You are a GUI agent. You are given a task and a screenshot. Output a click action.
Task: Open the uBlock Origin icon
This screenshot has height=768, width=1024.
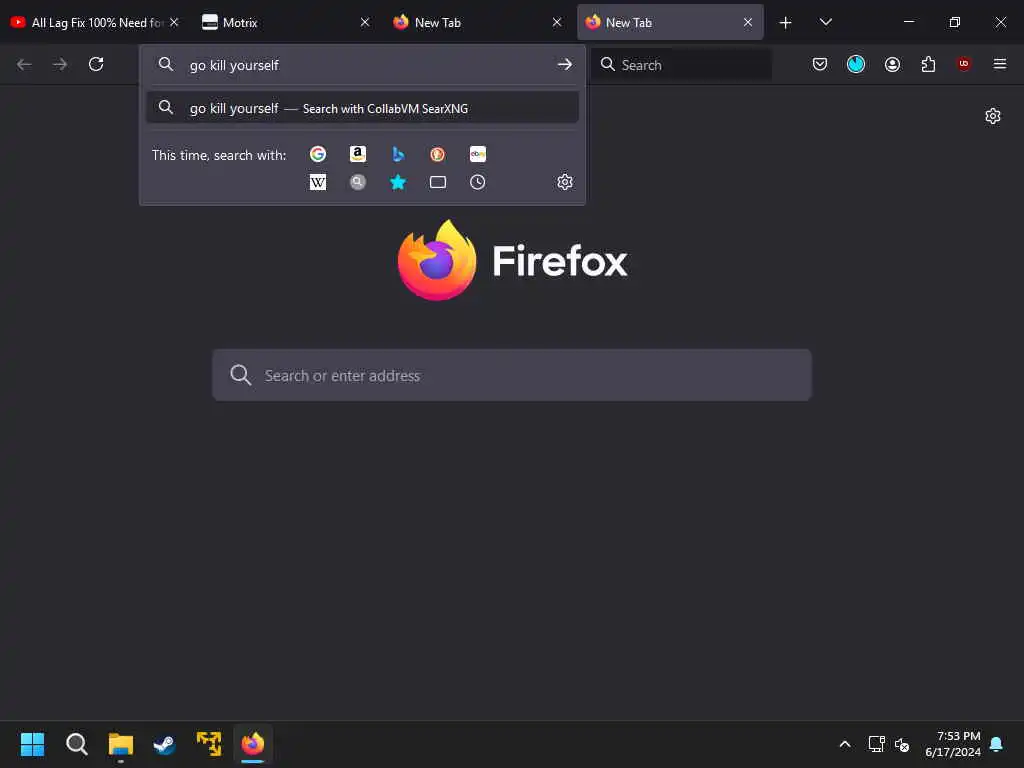point(963,64)
